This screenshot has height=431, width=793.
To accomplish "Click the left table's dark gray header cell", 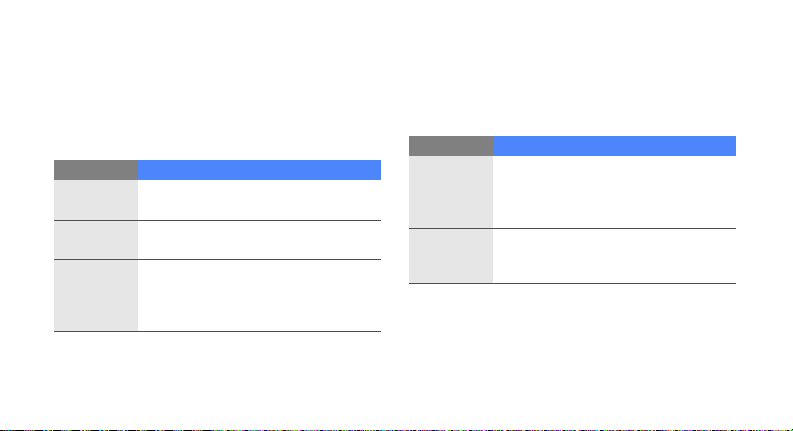I will coord(96,170).
